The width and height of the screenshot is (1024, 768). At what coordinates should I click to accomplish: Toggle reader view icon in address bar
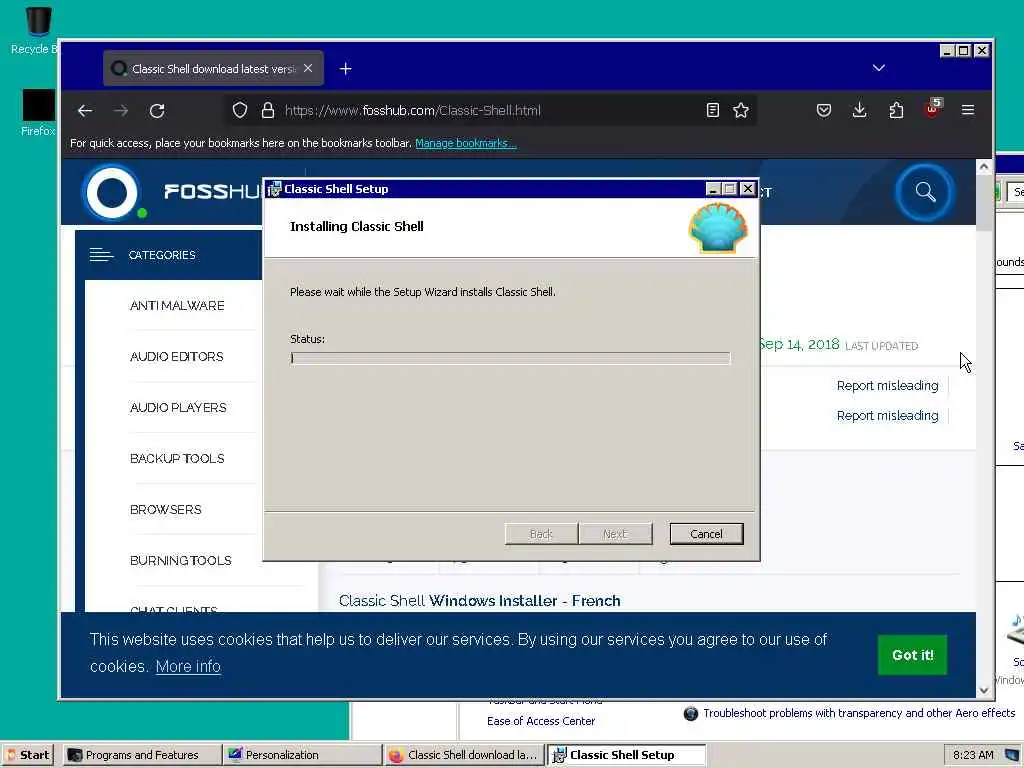pos(712,110)
